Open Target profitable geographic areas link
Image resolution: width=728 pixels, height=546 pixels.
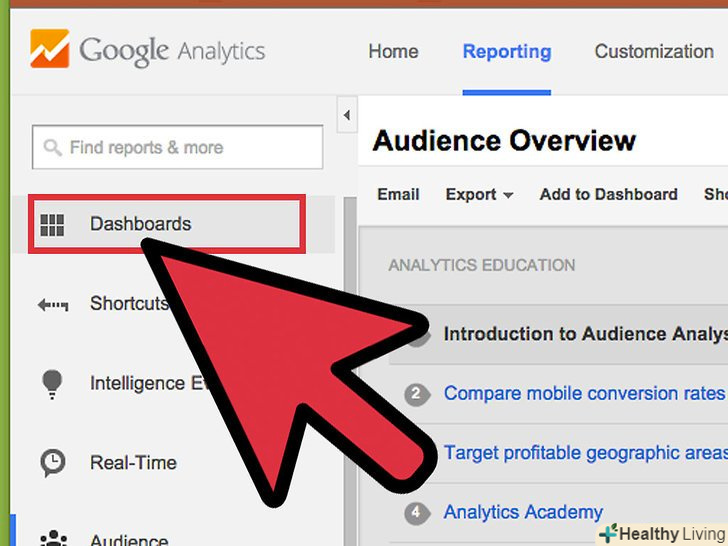tap(586, 453)
